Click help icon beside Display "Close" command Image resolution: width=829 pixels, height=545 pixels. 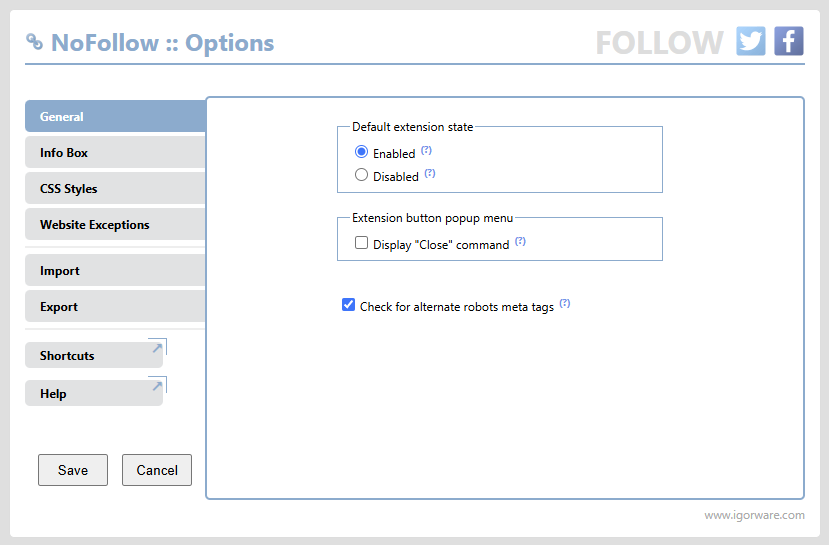tap(520, 241)
